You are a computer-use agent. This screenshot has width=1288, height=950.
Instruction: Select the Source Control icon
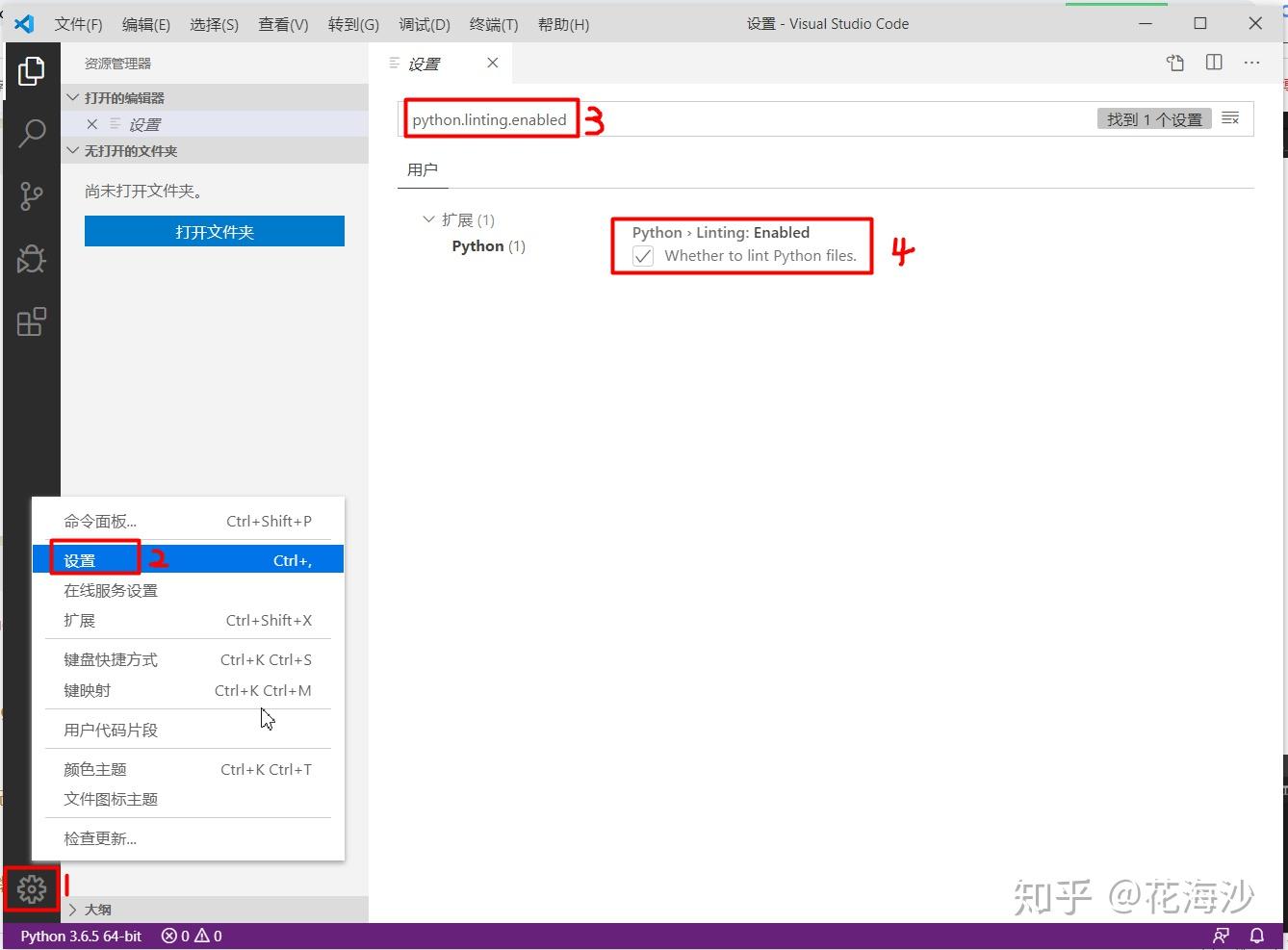tap(32, 195)
